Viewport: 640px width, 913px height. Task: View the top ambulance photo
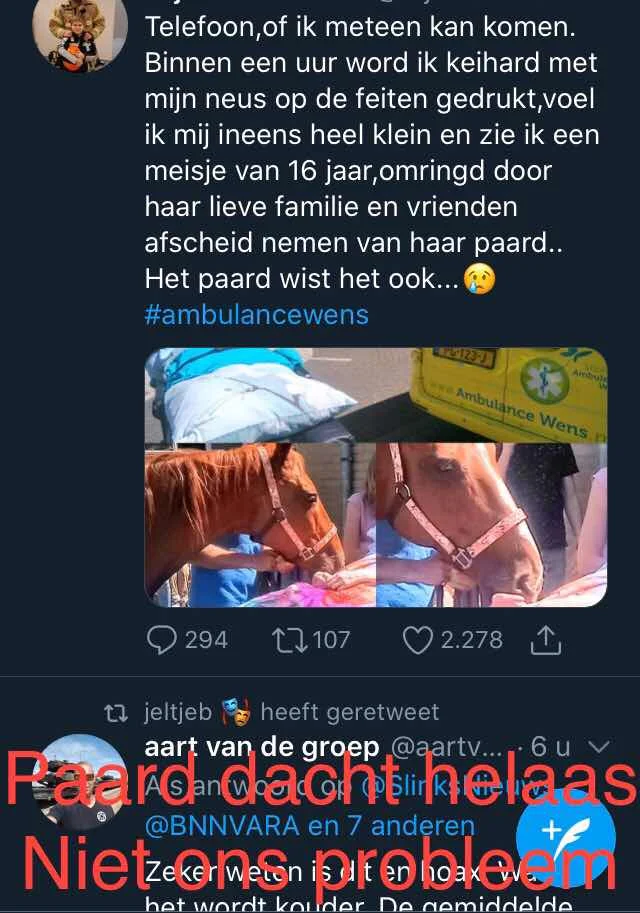(x=376, y=394)
